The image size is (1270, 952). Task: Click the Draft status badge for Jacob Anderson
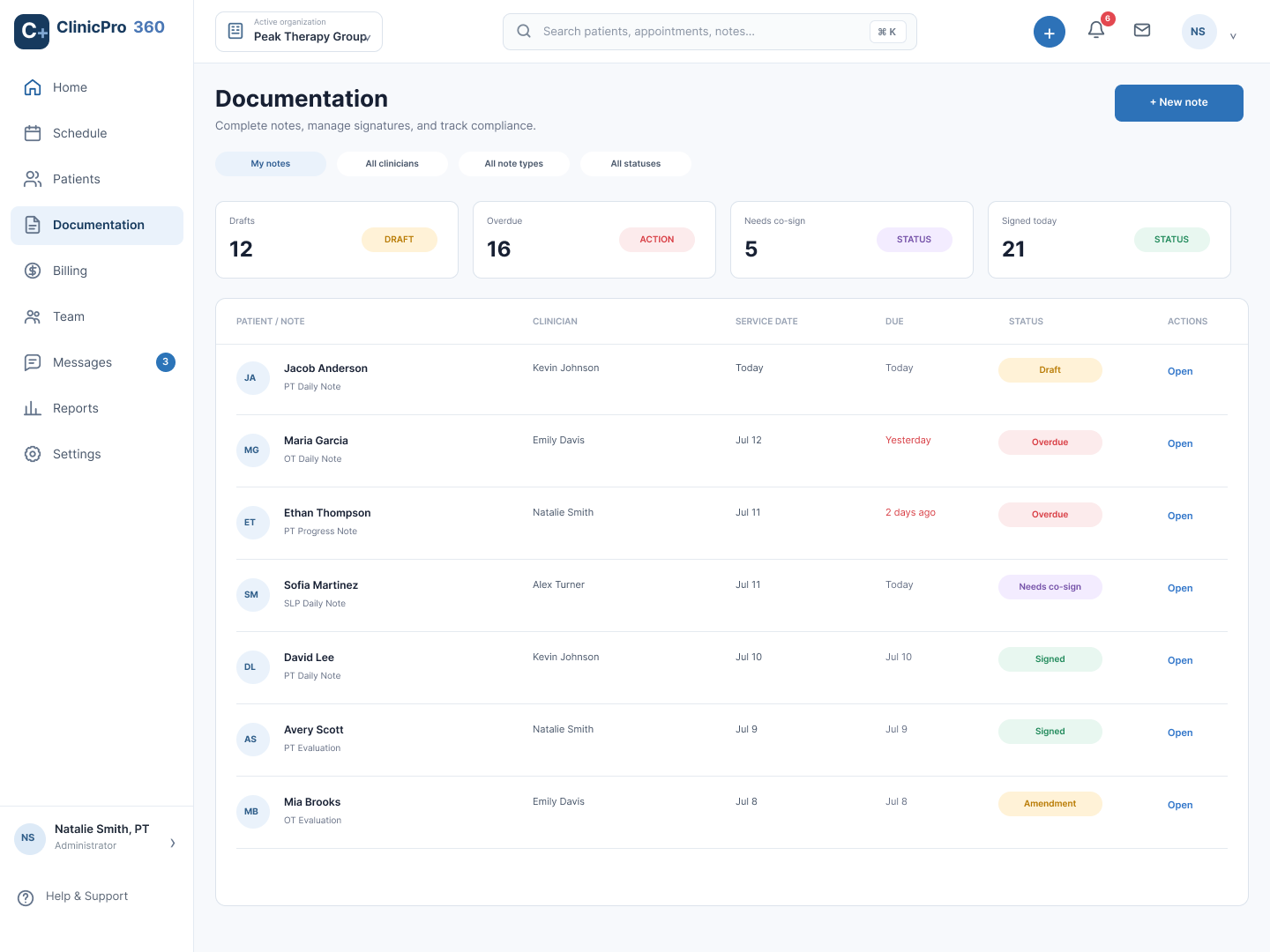1050,370
